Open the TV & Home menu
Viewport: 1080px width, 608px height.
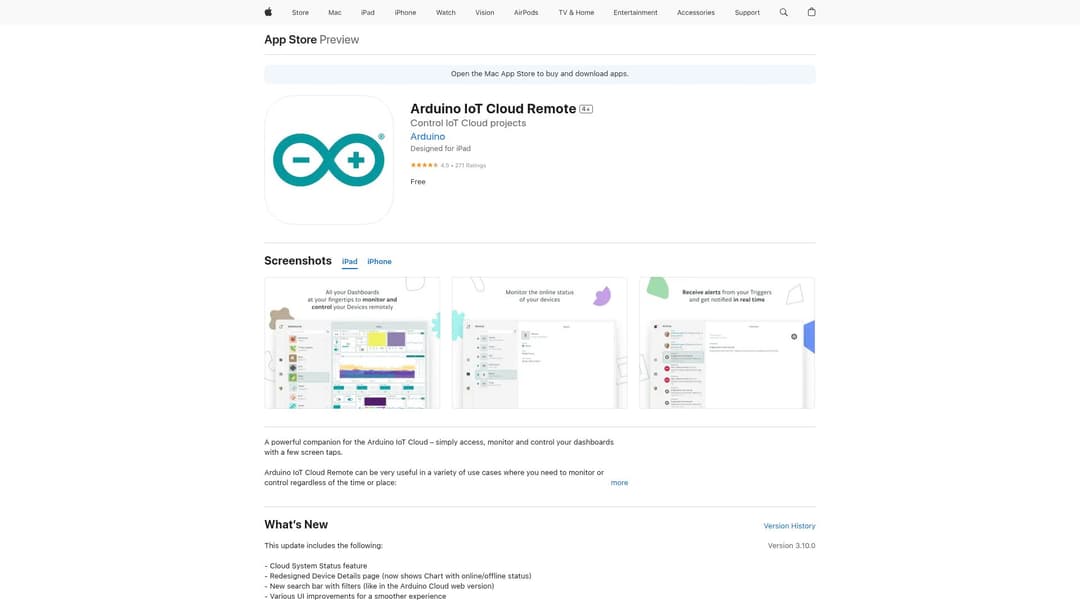tap(577, 12)
